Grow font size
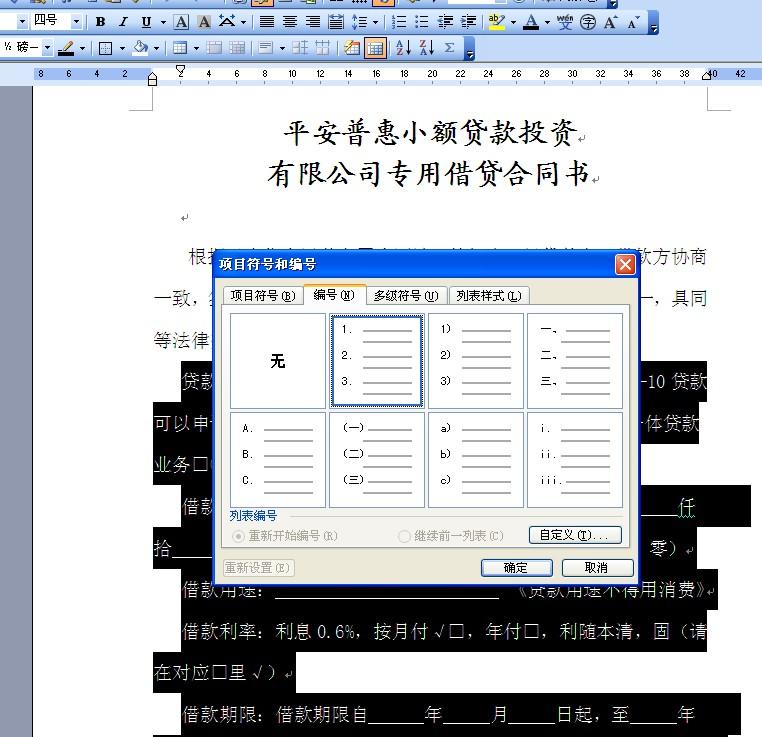This screenshot has height=737, width=762. pyautogui.click(x=610, y=22)
